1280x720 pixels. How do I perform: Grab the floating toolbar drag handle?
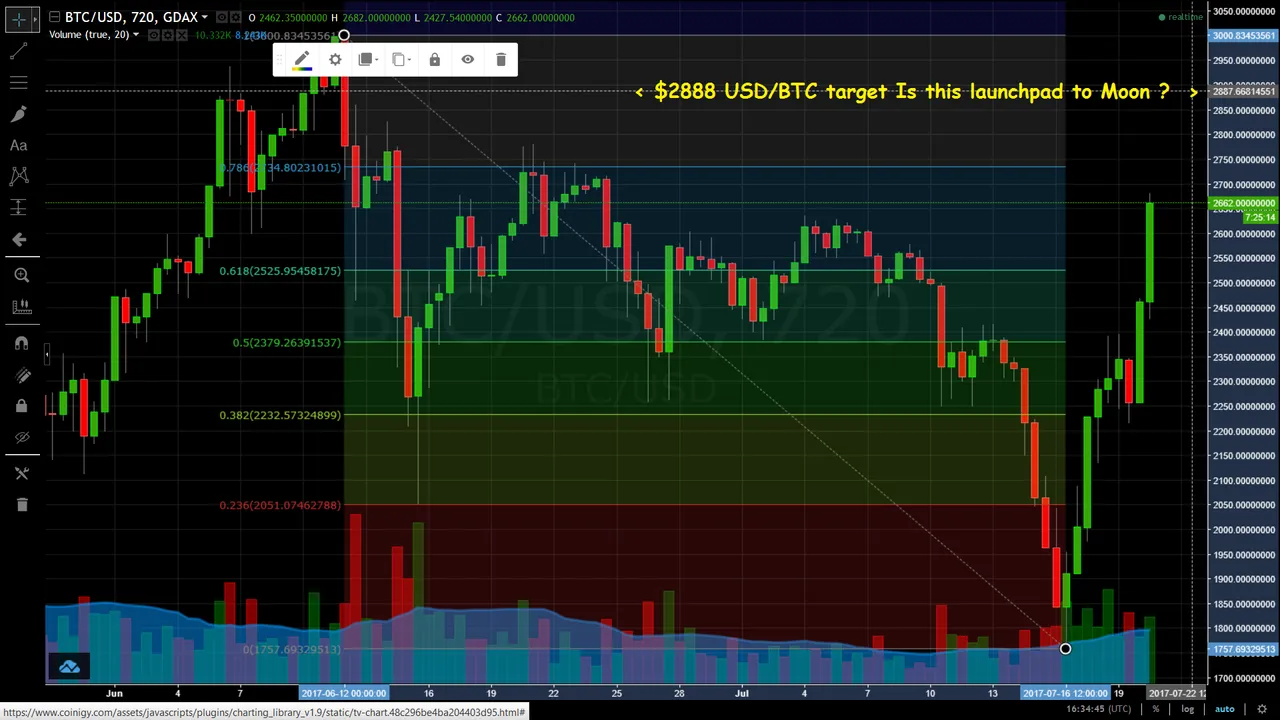point(279,60)
